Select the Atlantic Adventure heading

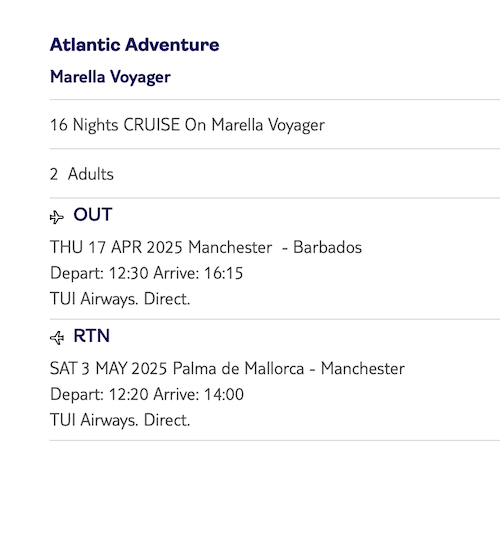tap(135, 45)
